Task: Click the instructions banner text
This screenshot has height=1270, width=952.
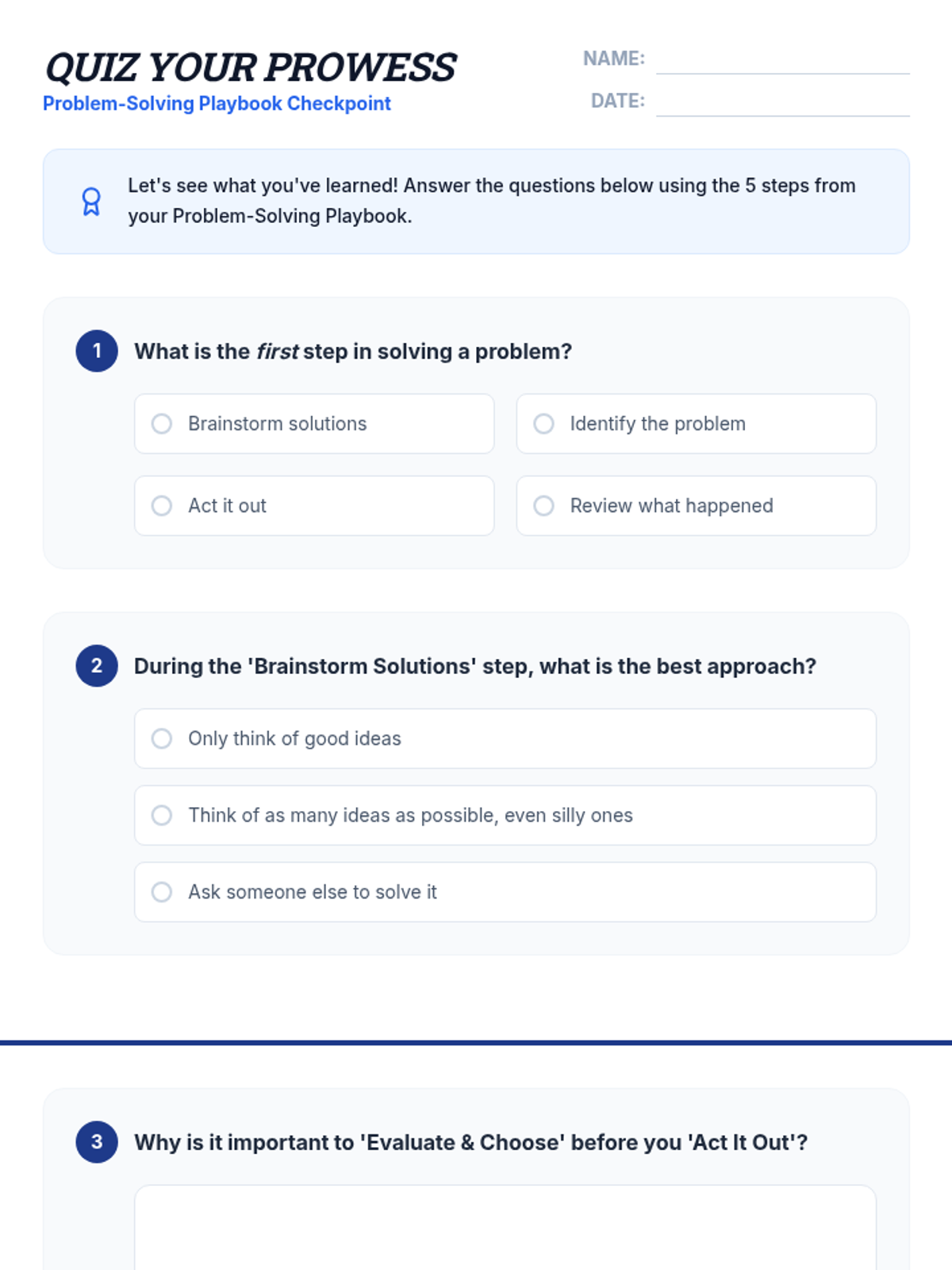Action: [492, 201]
